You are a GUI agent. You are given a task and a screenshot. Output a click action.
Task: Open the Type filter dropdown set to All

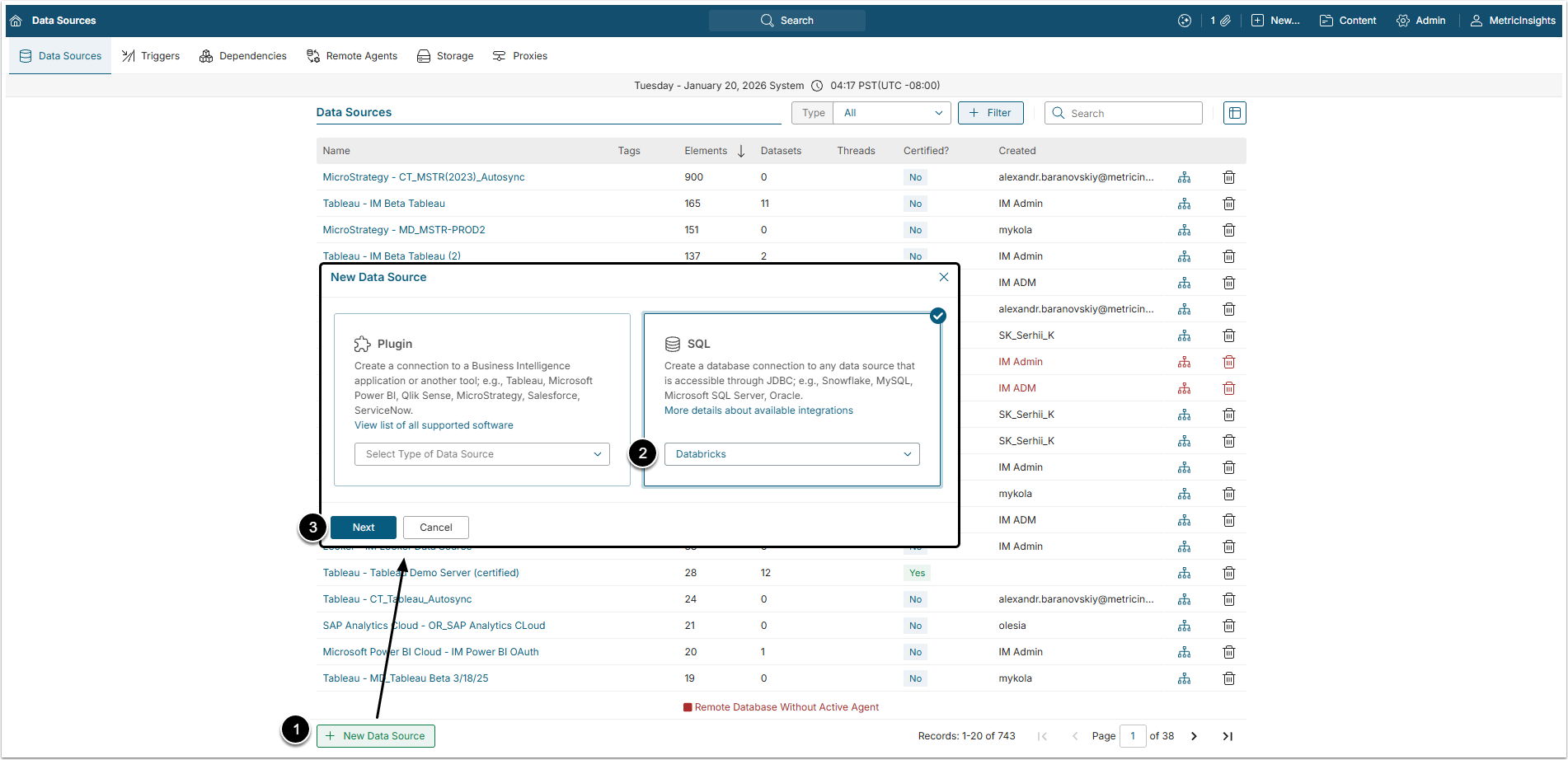[x=892, y=113]
